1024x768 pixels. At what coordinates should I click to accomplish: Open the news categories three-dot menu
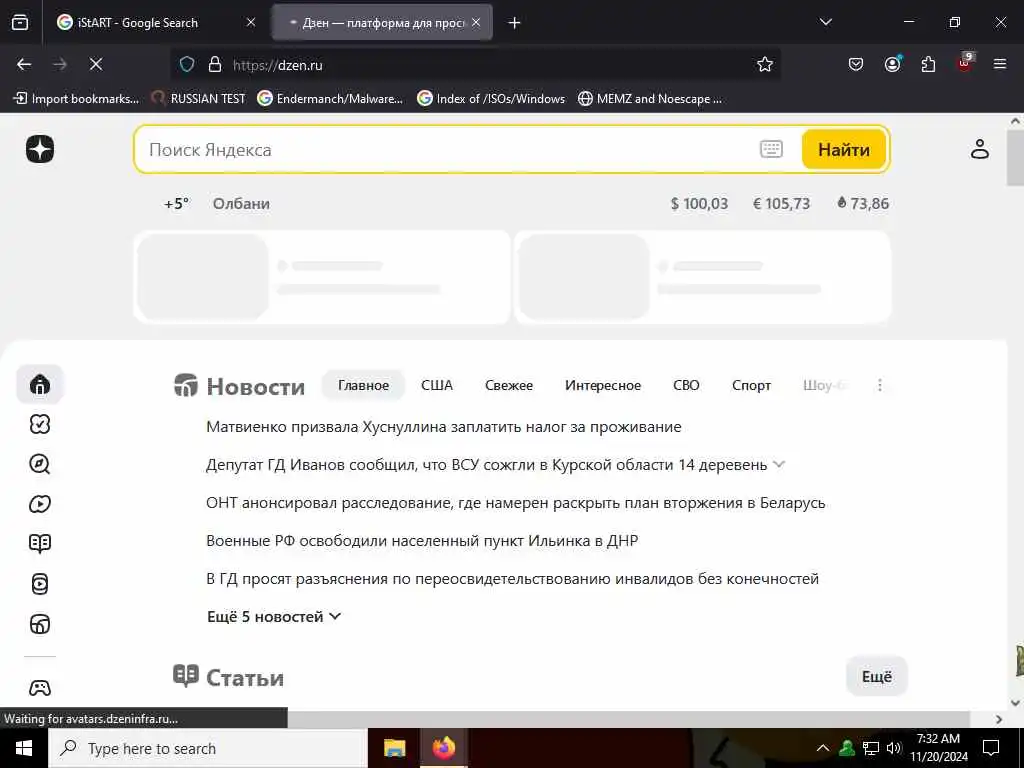click(880, 385)
